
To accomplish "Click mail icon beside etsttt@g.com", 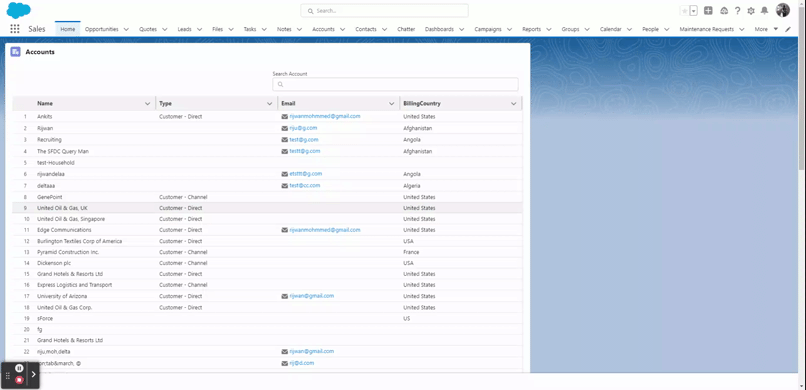I will click(284, 174).
